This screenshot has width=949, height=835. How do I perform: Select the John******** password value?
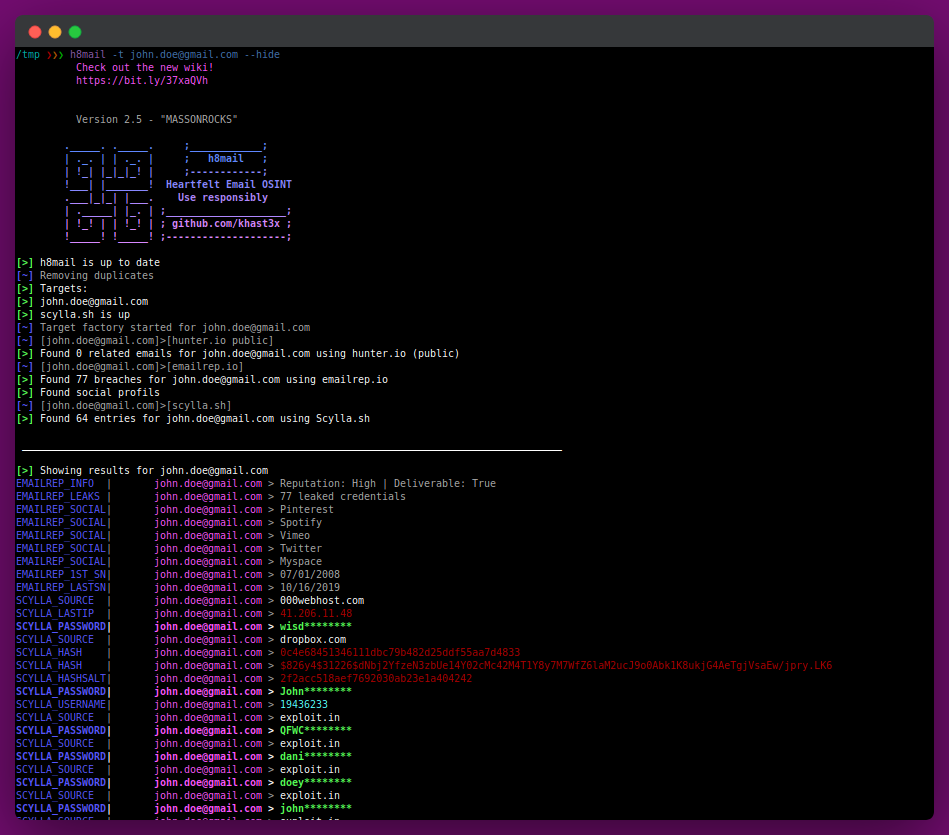[316, 692]
